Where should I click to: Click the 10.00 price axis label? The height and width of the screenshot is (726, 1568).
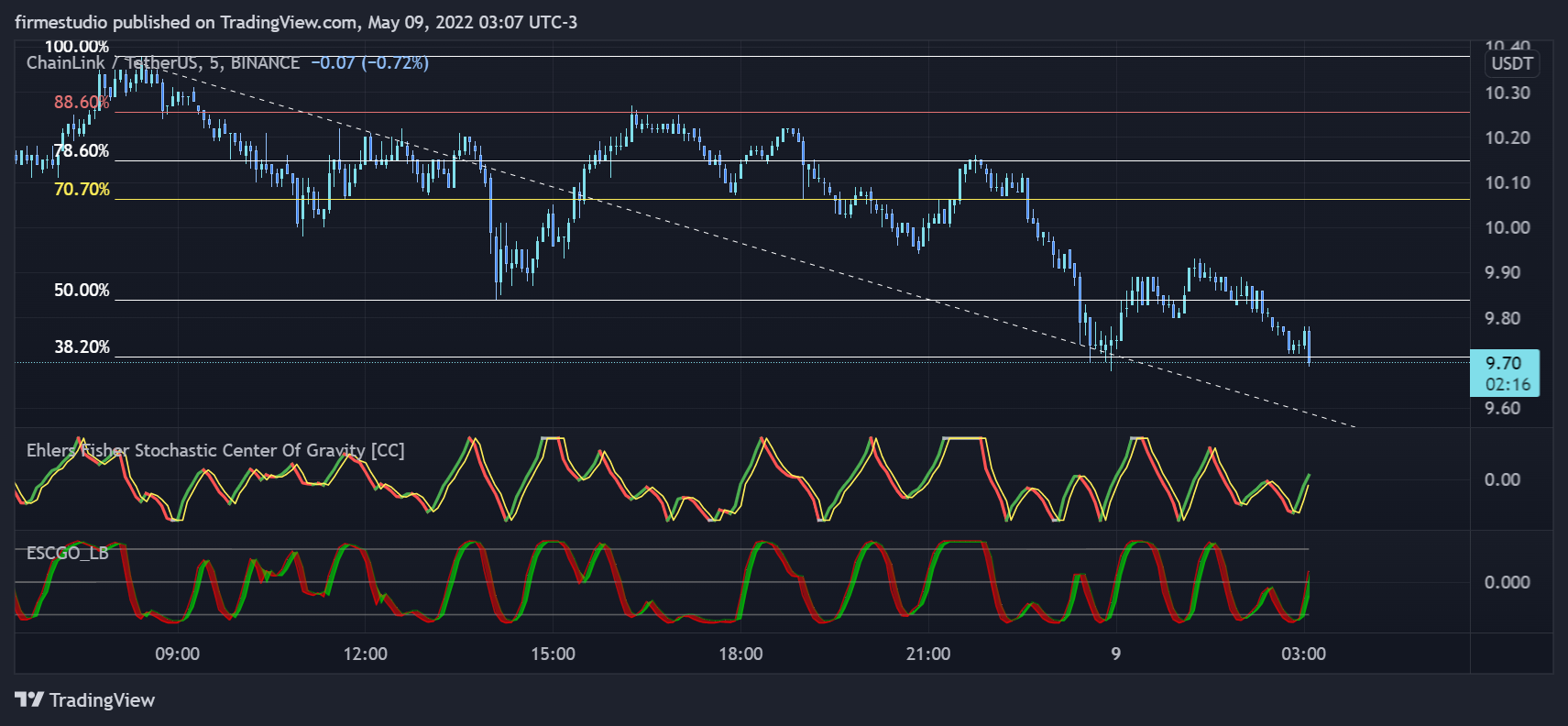(1508, 227)
